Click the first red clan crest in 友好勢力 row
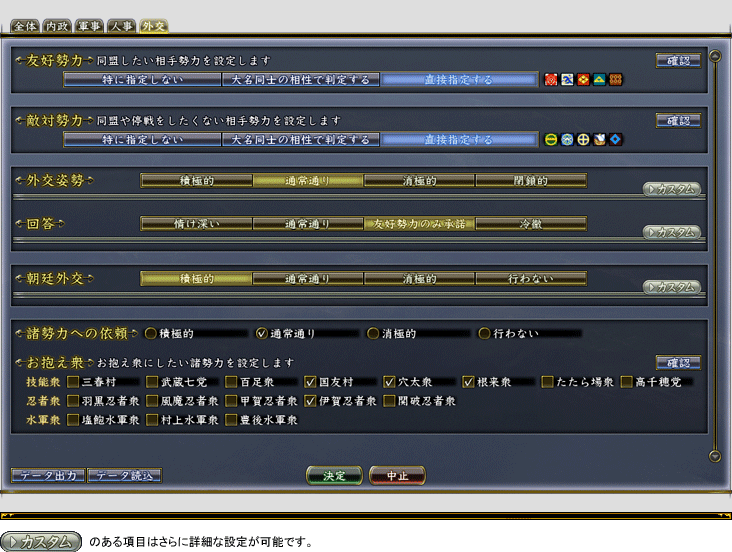The image size is (732, 552). coord(551,80)
